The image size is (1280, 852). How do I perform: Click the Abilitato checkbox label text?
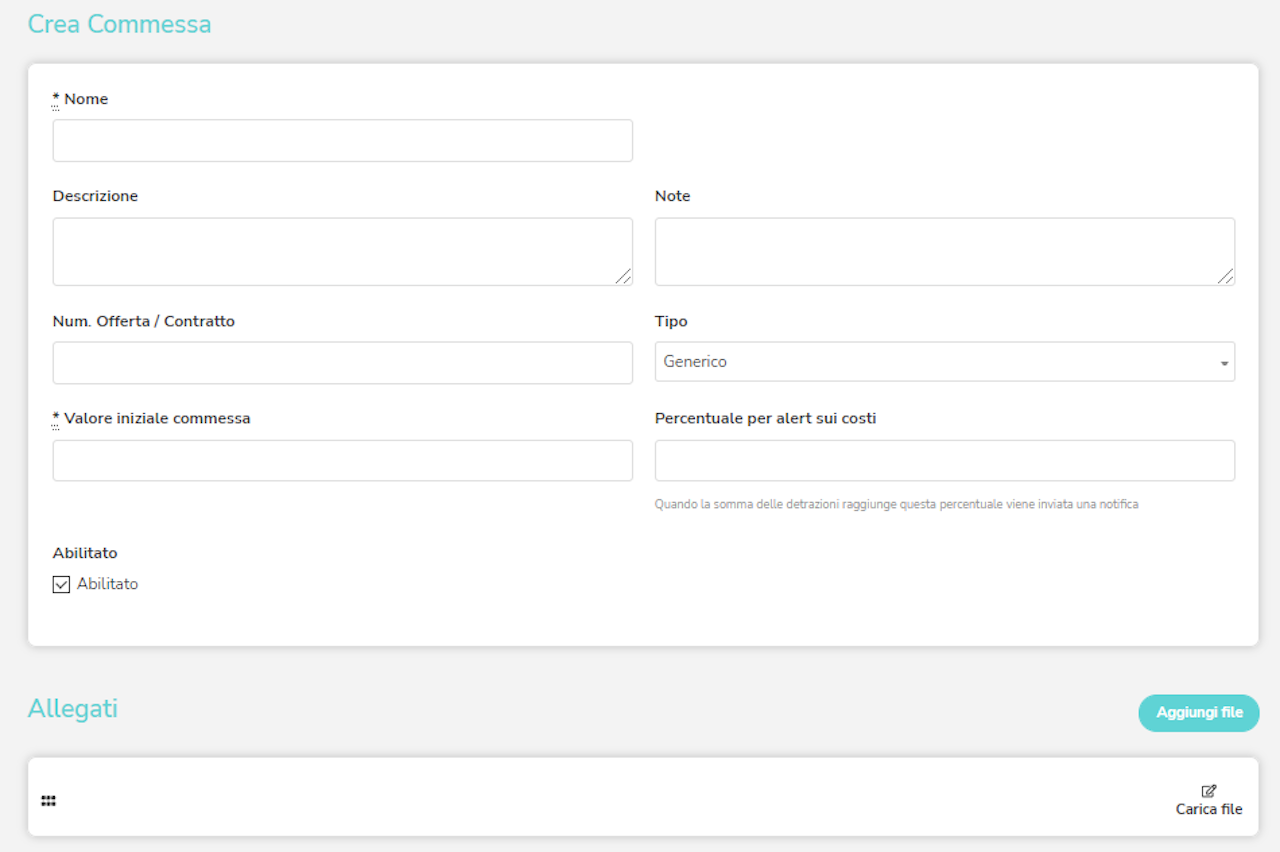[107, 584]
